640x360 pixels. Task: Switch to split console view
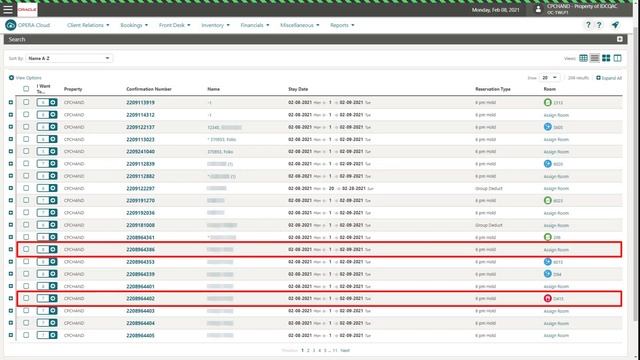coord(618,58)
